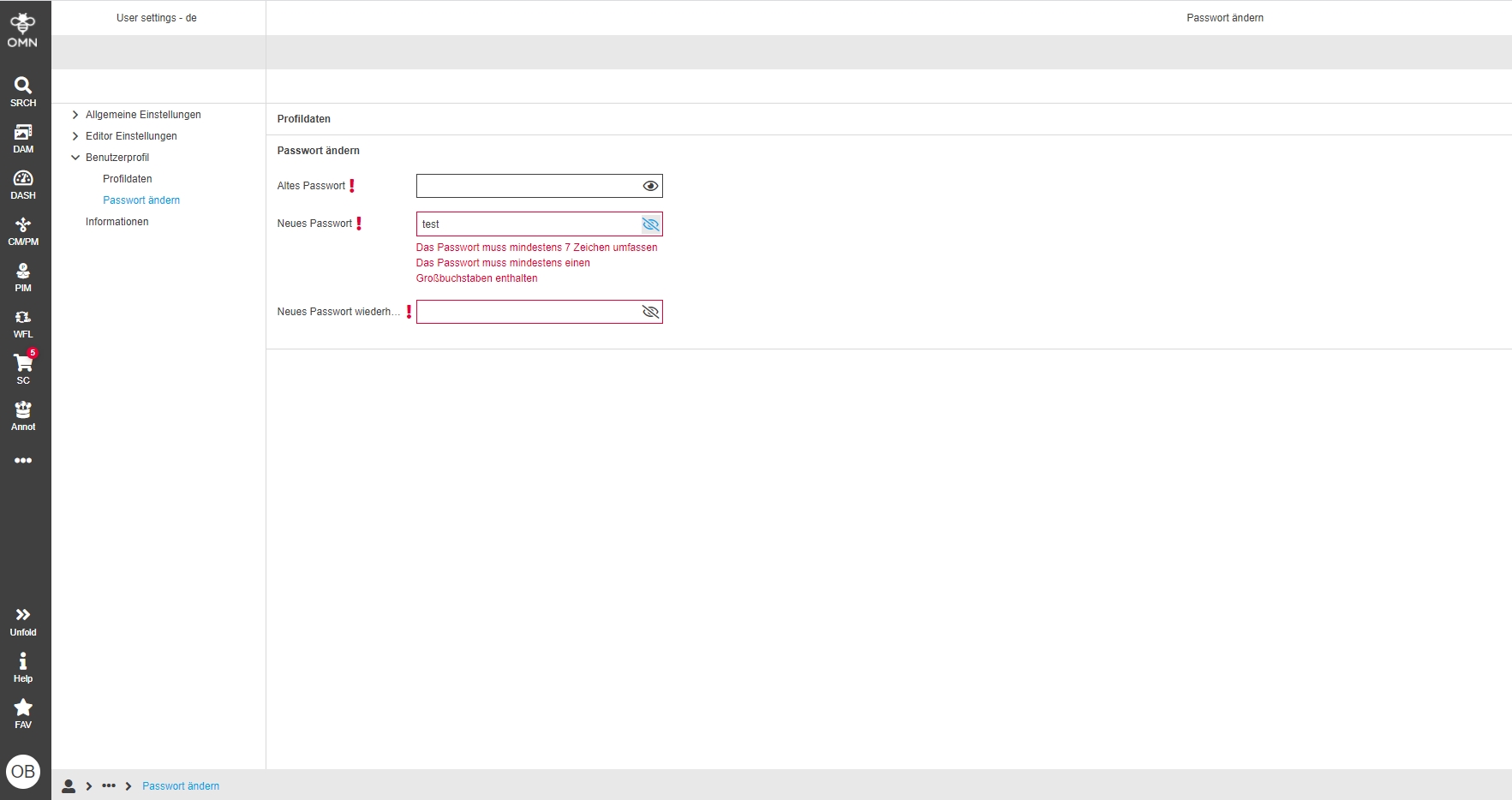This screenshot has width=1512, height=800.
Task: Open the SRCH search module
Action: pyautogui.click(x=23, y=92)
